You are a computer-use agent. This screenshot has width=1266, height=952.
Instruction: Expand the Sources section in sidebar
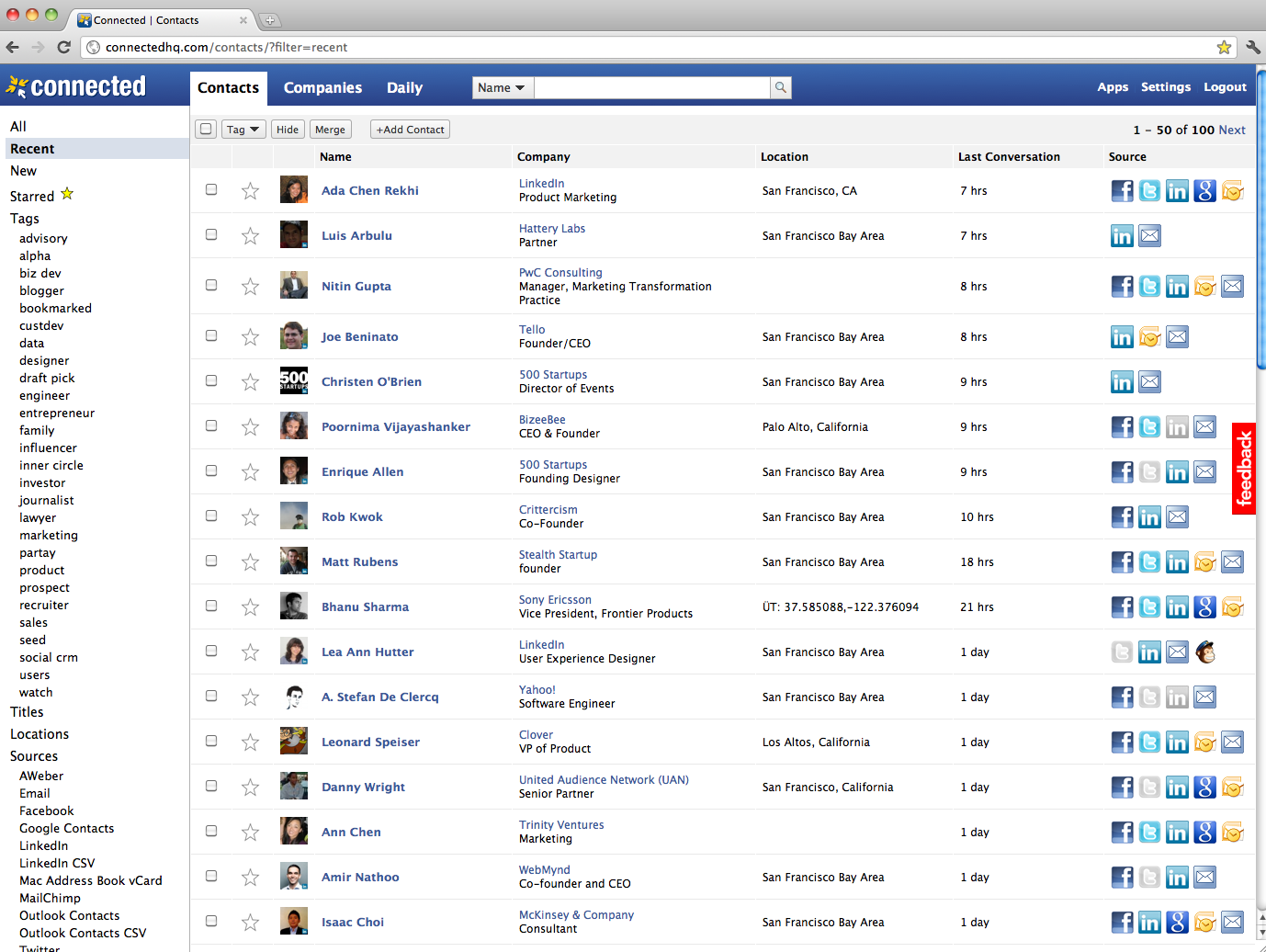coord(34,756)
